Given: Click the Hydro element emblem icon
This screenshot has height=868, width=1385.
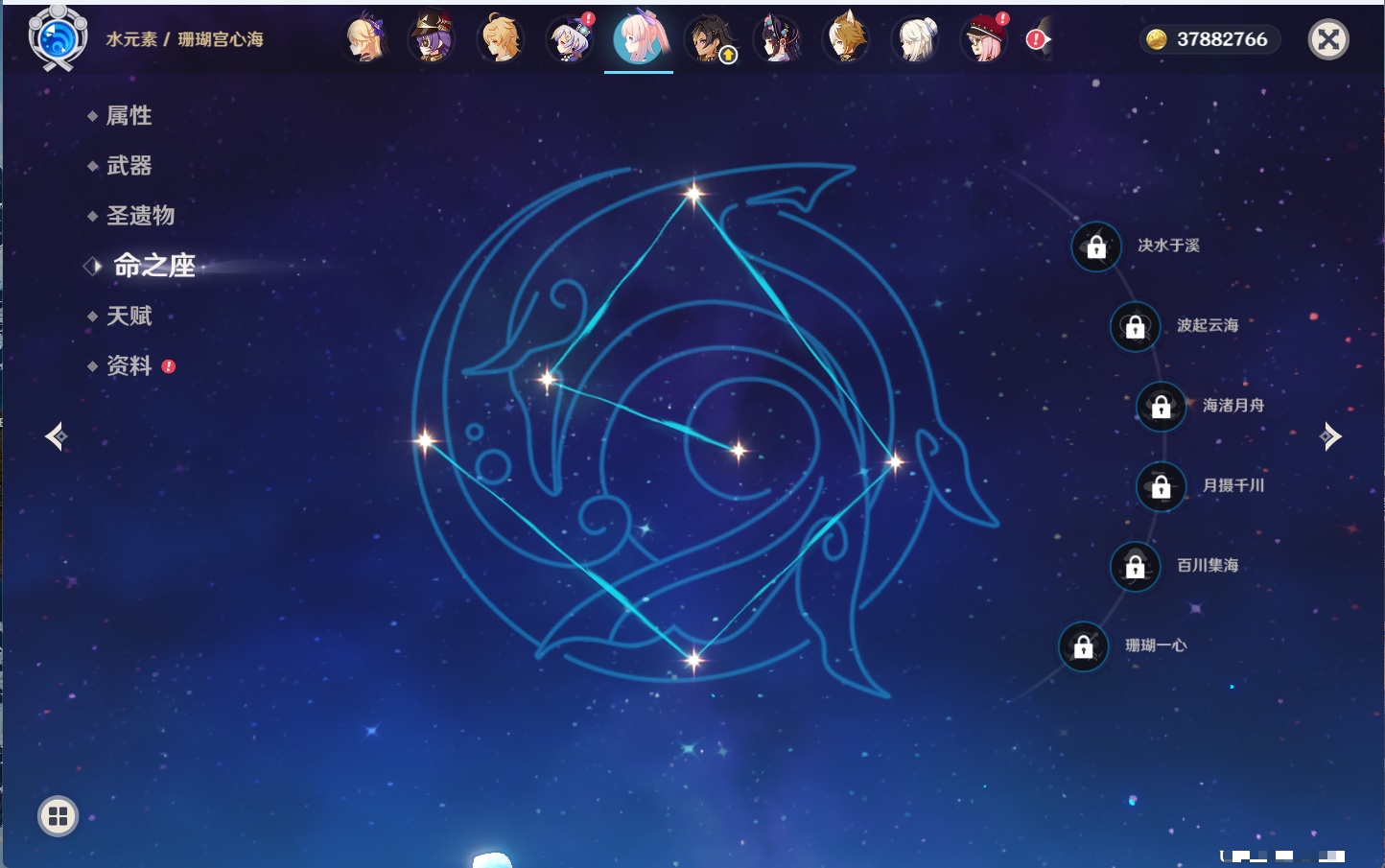Looking at the screenshot, I should coord(58,38).
